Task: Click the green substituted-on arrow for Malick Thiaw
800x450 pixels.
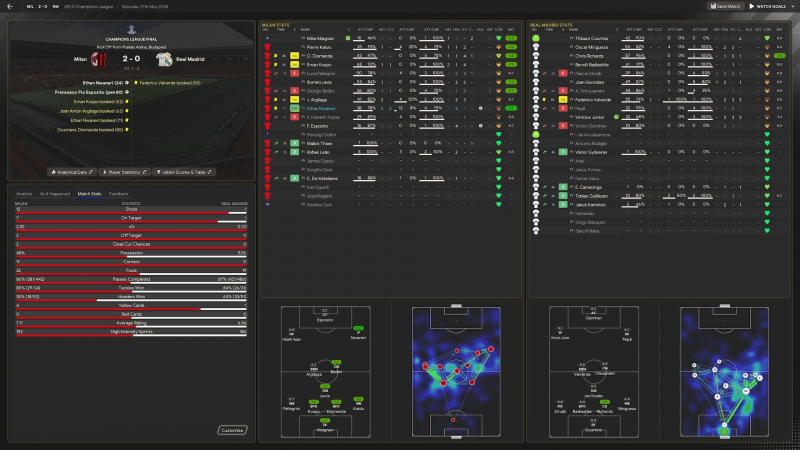Action: (294, 143)
